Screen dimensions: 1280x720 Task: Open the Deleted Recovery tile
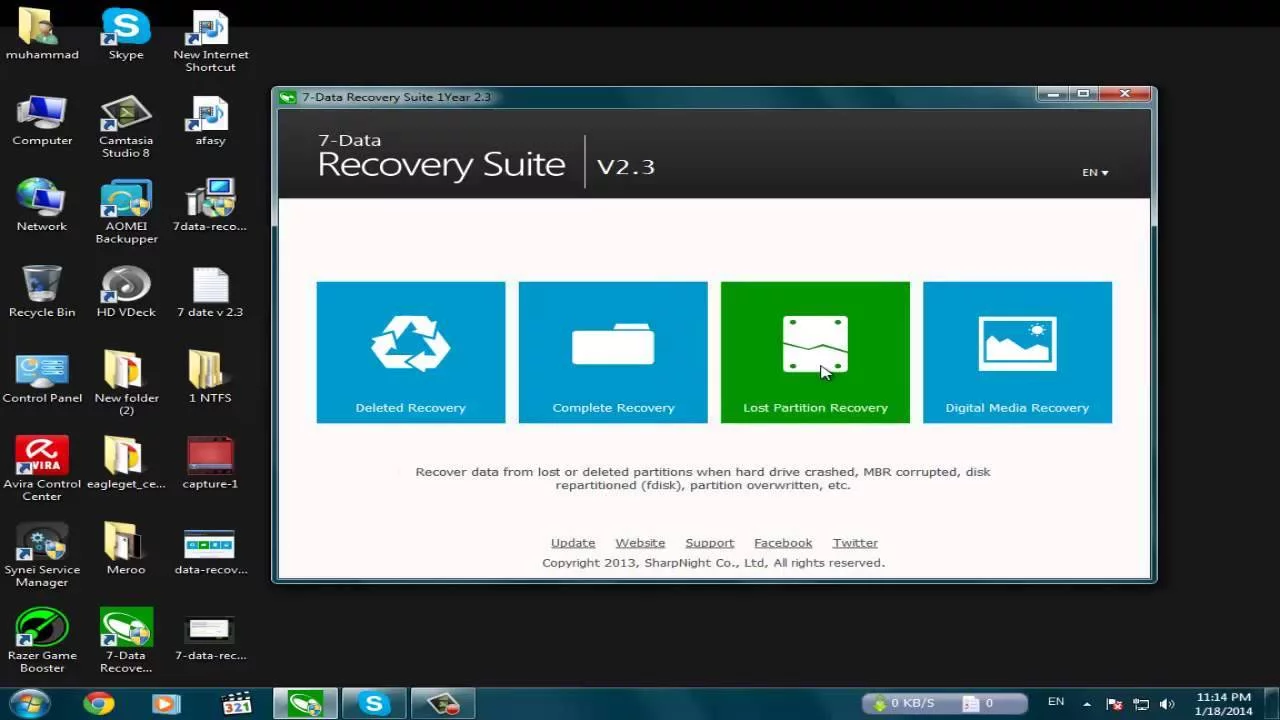point(410,352)
